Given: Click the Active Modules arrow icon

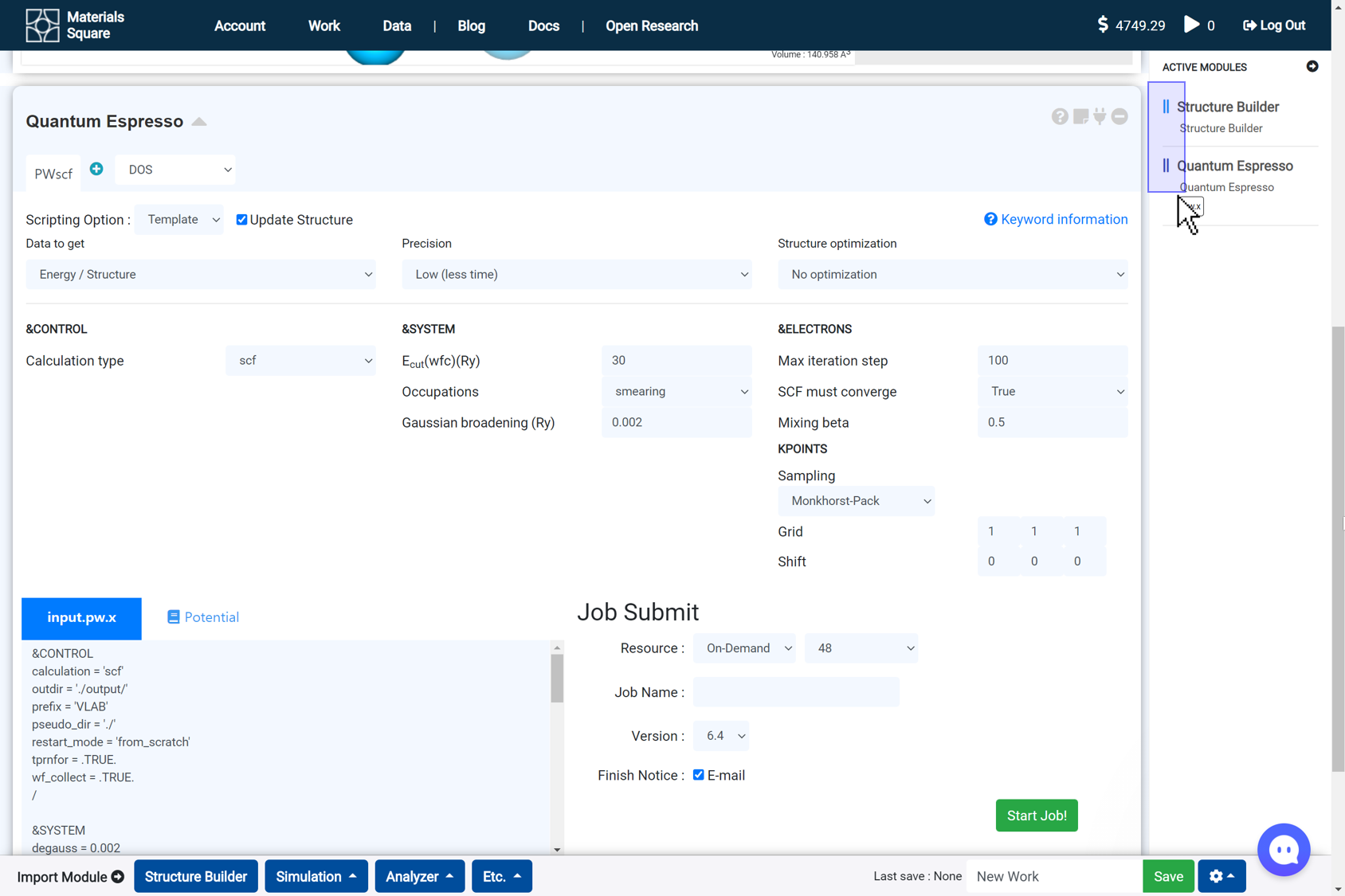Looking at the screenshot, I should point(1312,67).
